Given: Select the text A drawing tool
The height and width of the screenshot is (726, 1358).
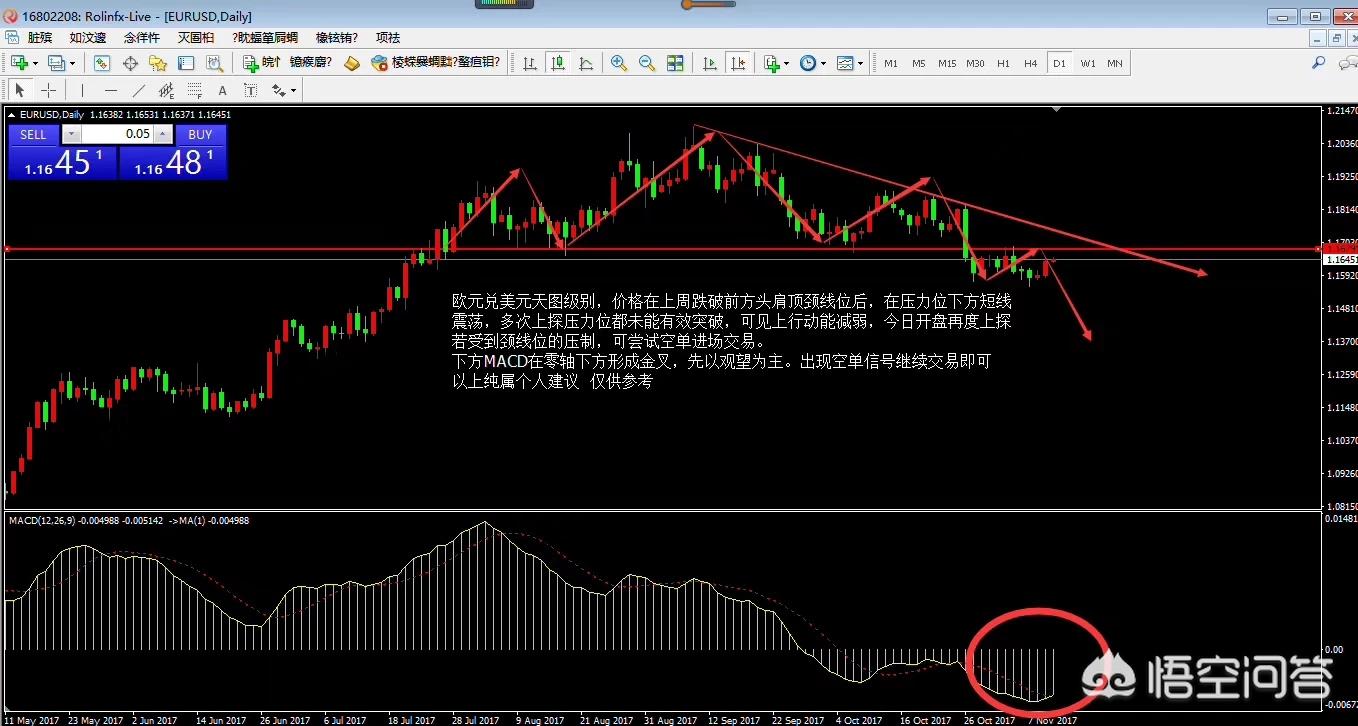Looking at the screenshot, I should [x=223, y=90].
